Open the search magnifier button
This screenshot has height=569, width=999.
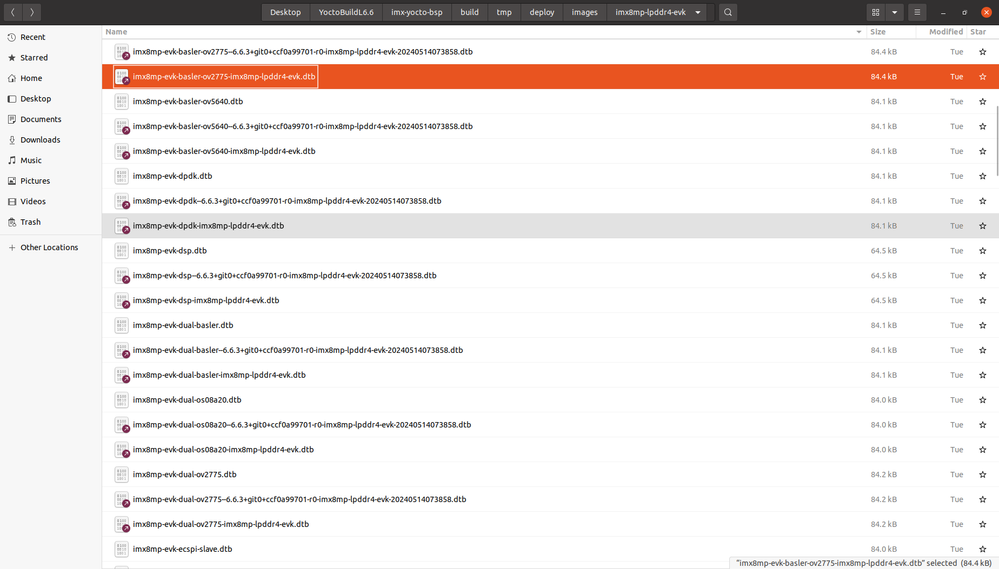(728, 12)
